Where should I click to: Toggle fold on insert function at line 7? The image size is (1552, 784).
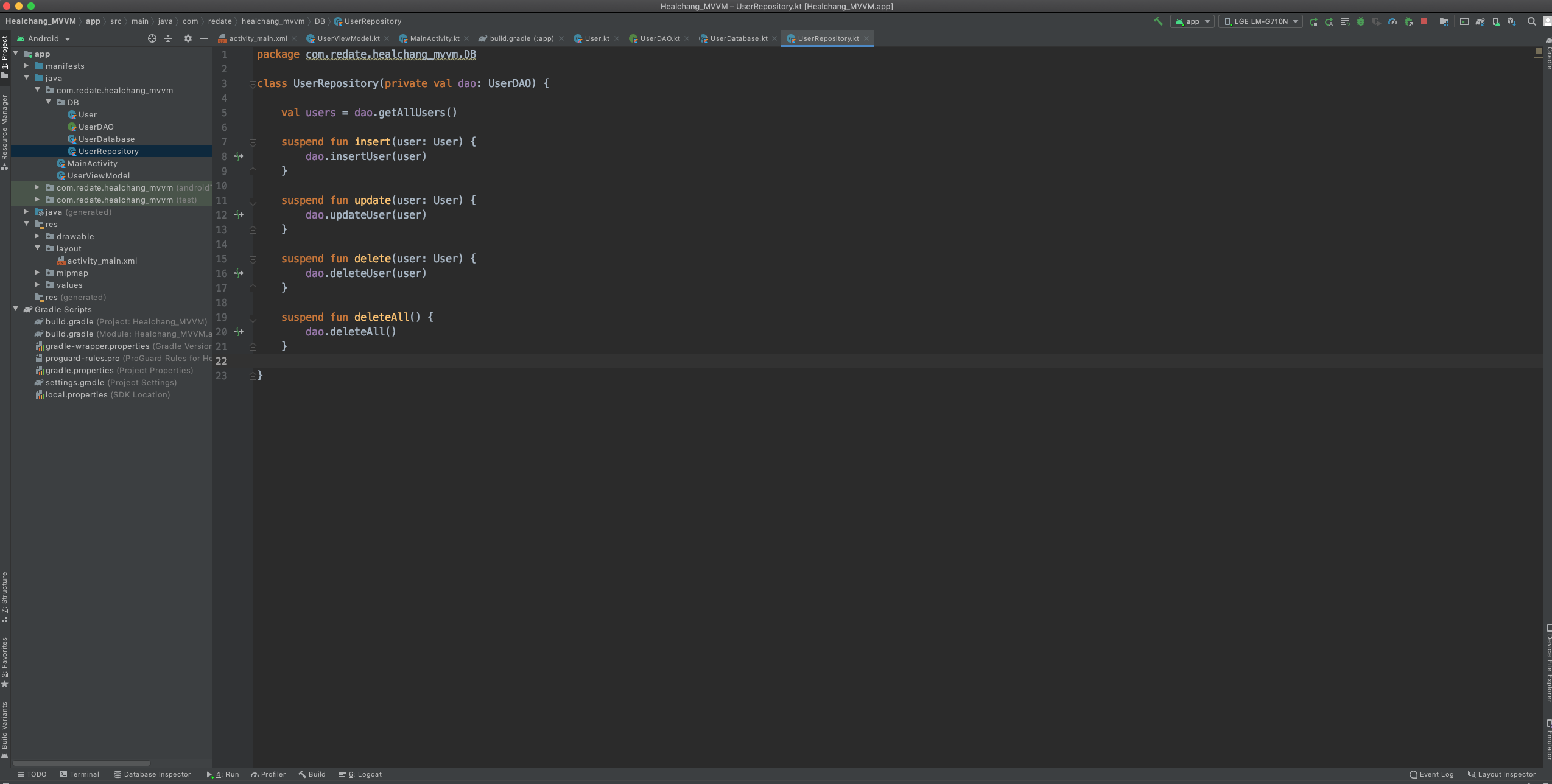[253, 142]
